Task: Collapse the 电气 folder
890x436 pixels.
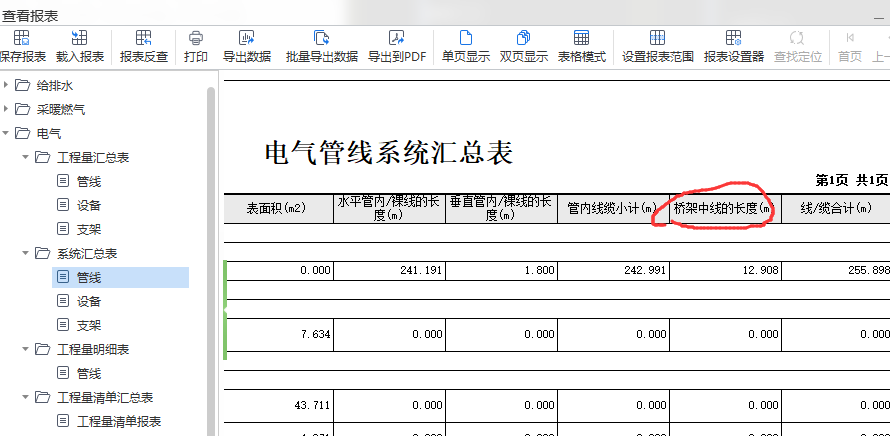Action: (x=6, y=133)
